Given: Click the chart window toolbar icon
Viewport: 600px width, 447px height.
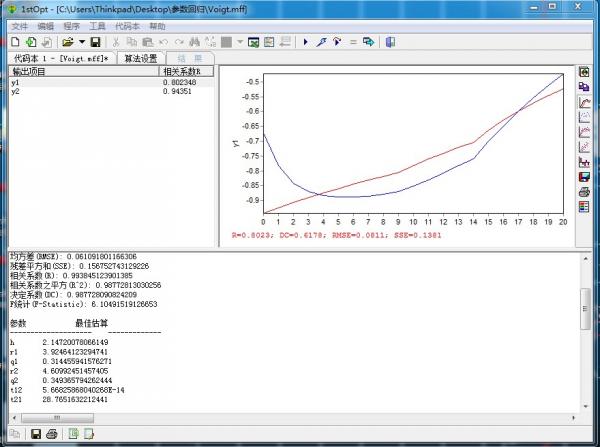Looking at the screenshot, I should 269,42.
